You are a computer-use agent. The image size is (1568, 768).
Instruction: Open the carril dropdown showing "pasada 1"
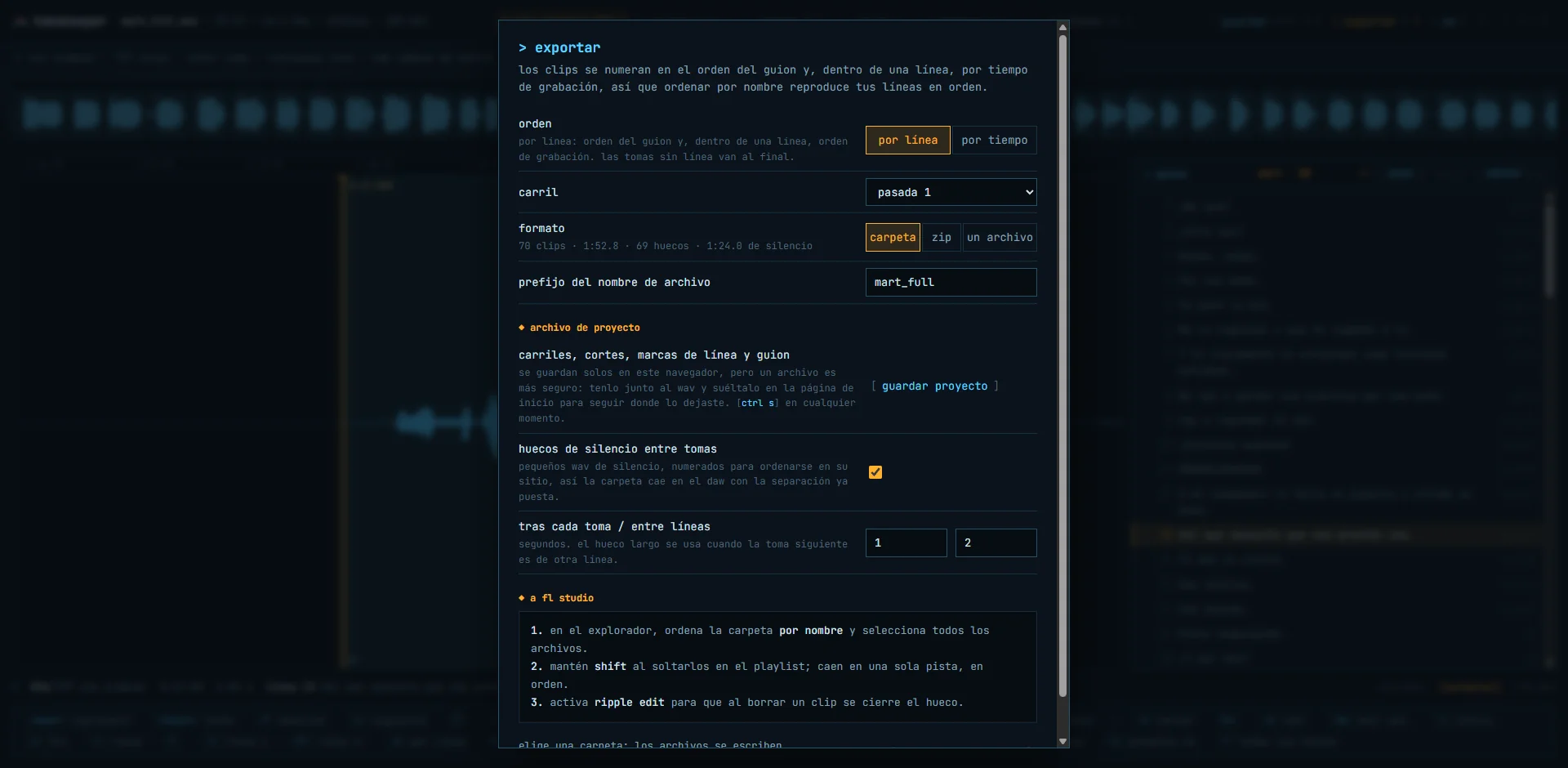[951, 192]
